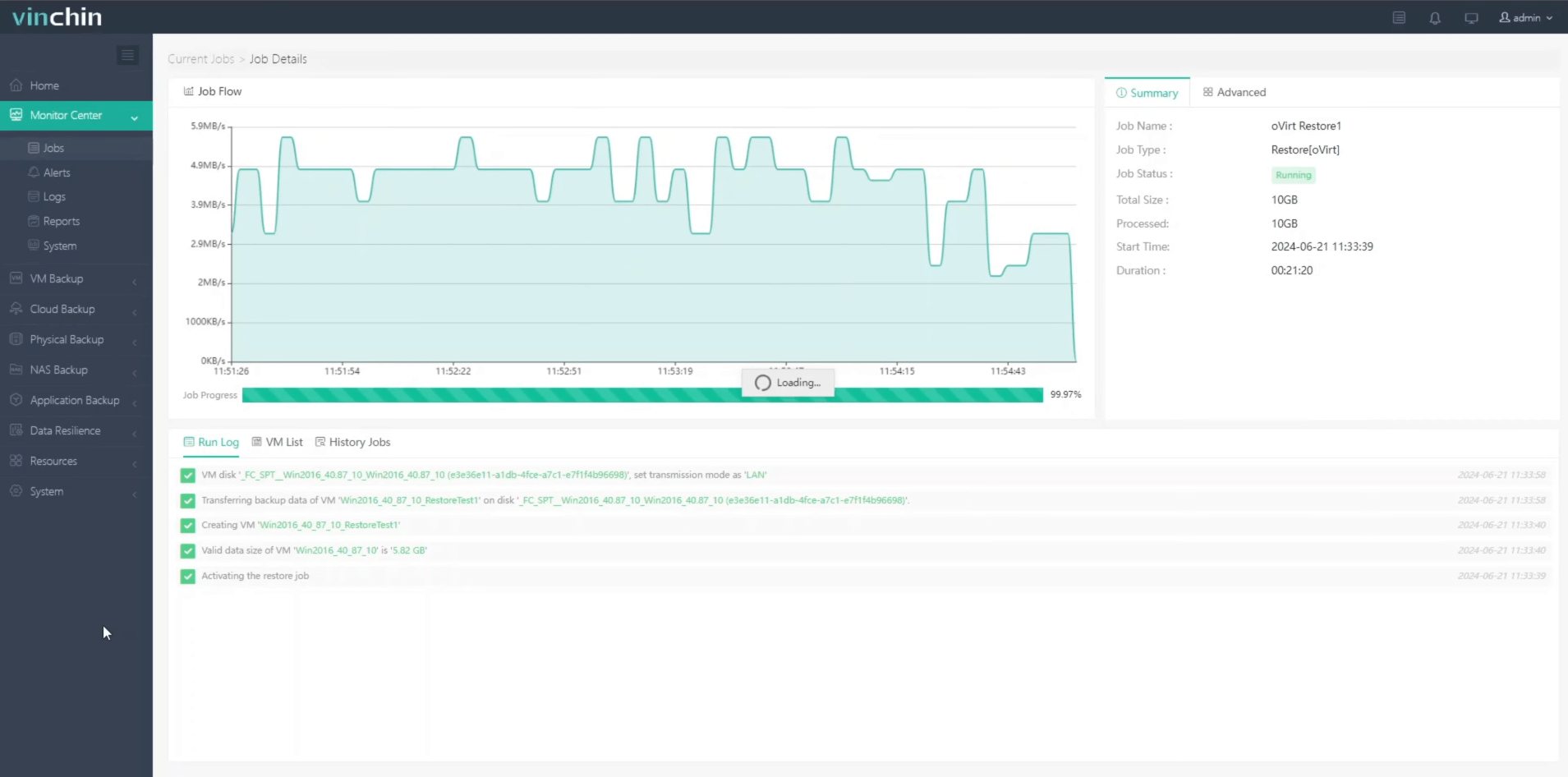This screenshot has height=777, width=1568.
Task: Click the 11:53:19 time axis label
Action: (675, 371)
